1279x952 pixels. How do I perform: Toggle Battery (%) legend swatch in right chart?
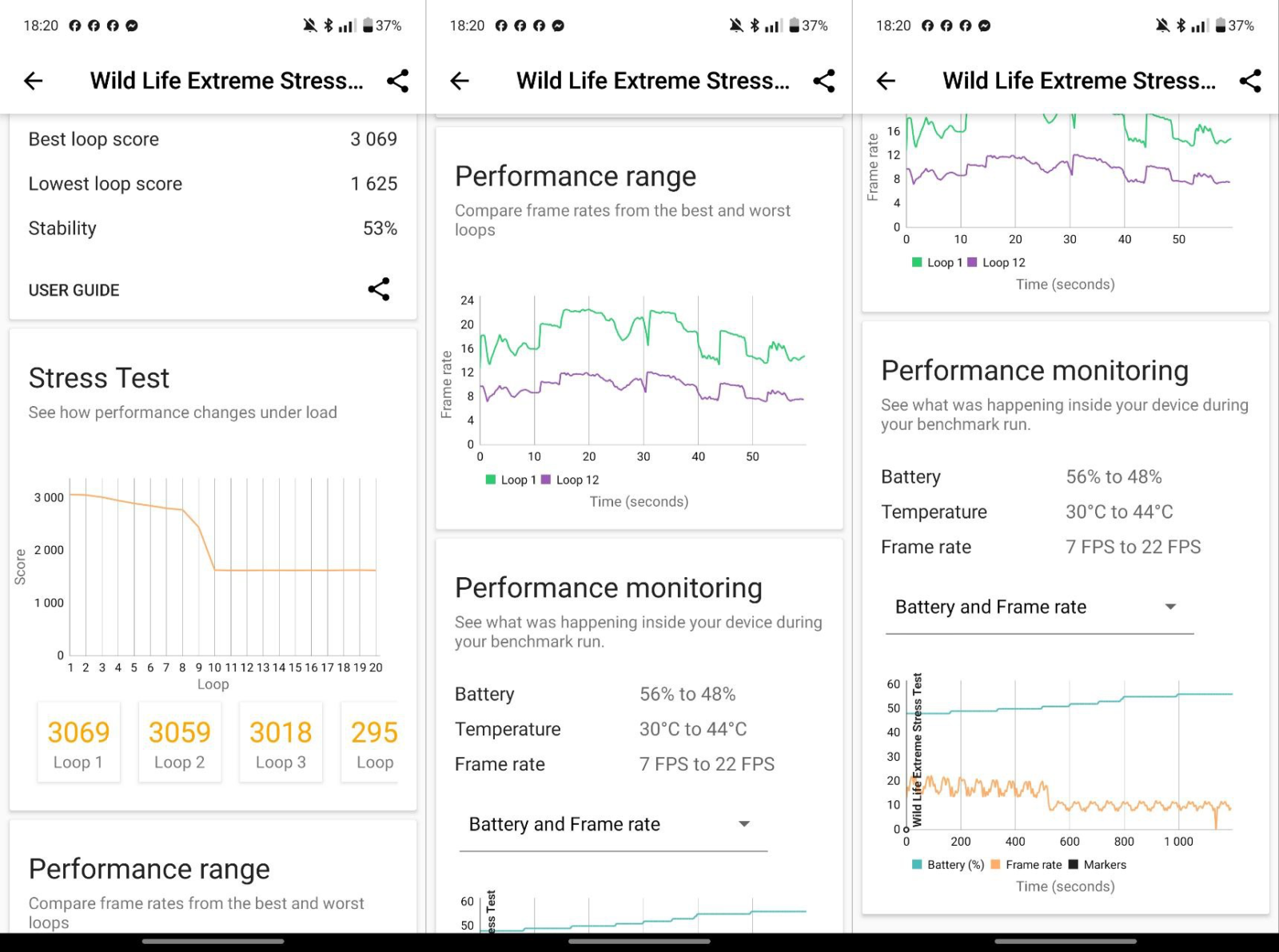pyautogui.click(x=917, y=865)
